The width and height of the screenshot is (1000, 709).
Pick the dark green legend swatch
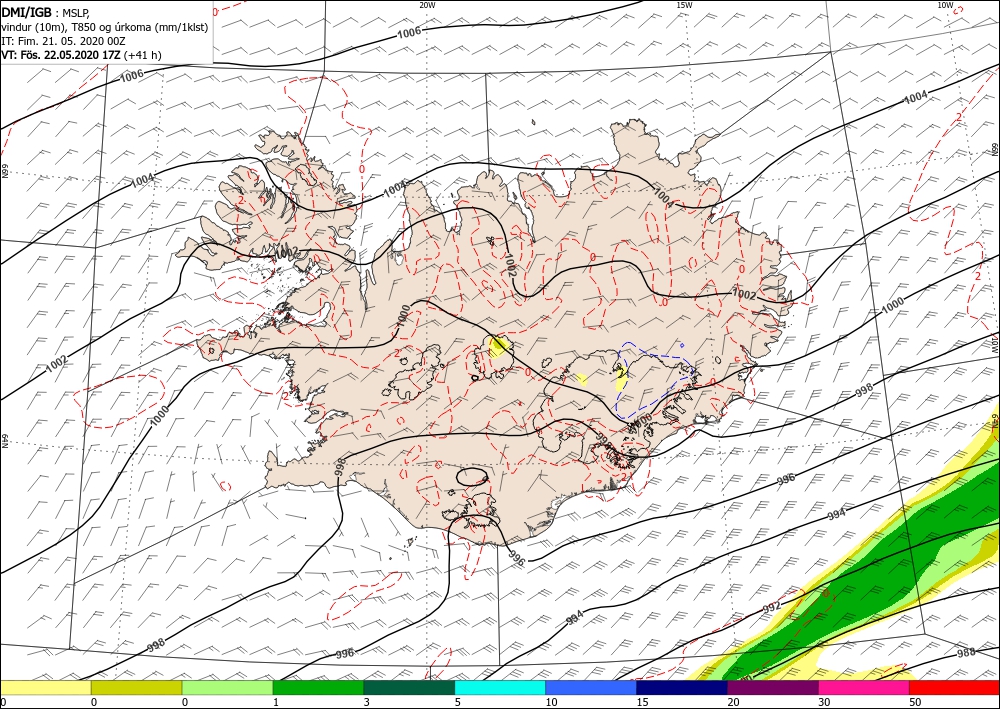[x=409, y=688]
